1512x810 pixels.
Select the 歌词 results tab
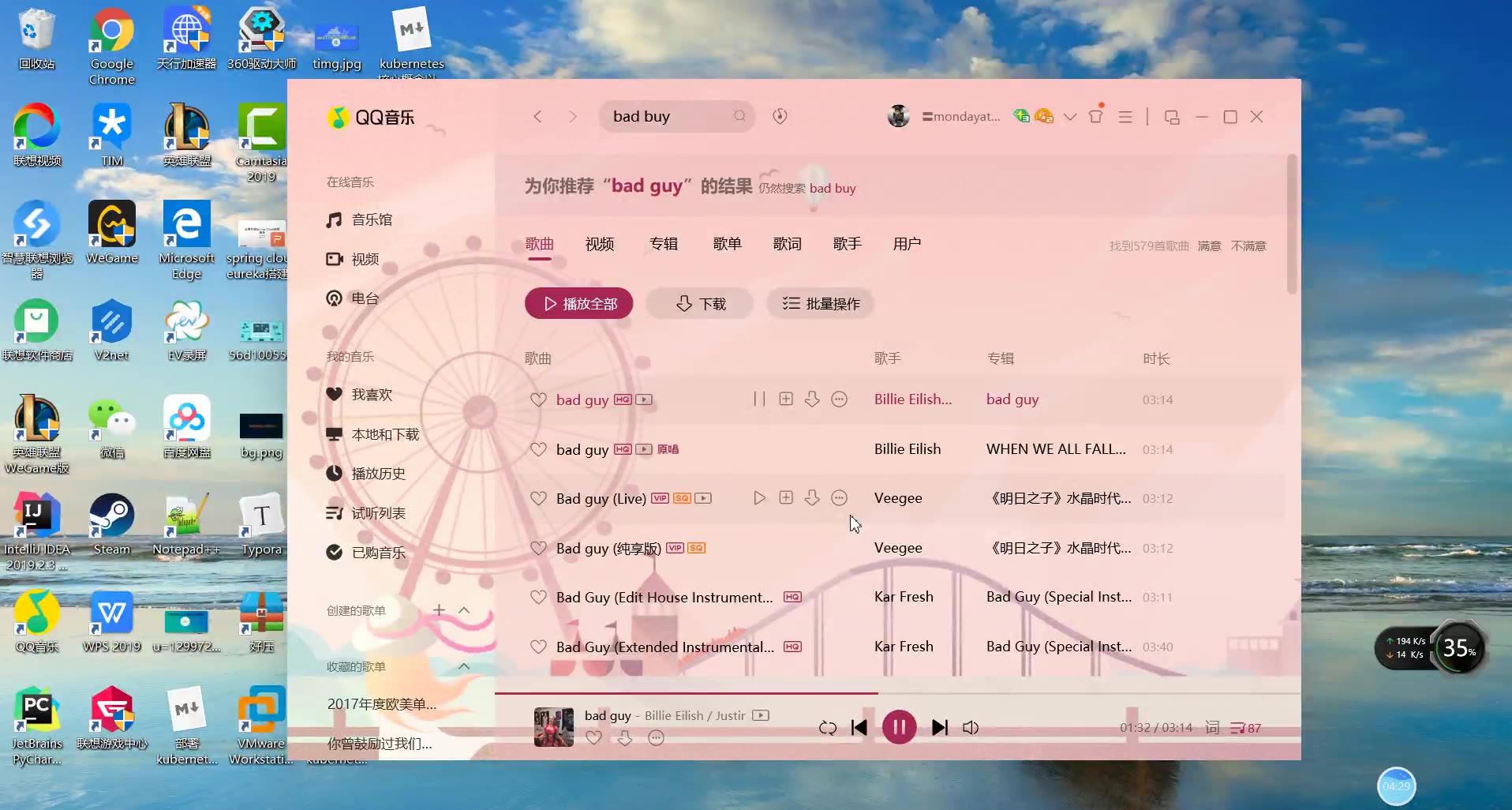(x=787, y=244)
